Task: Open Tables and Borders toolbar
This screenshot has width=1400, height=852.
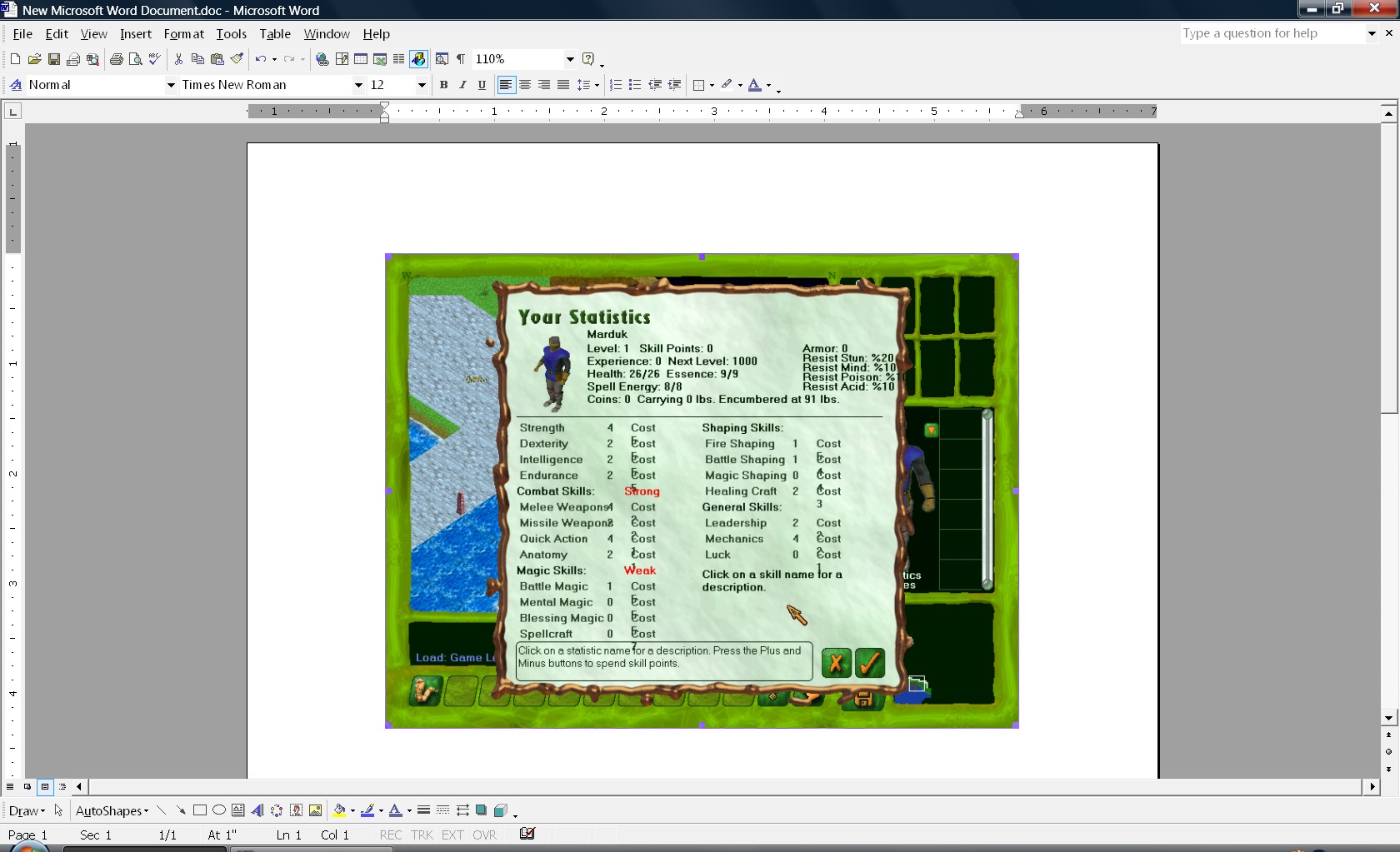Action: tap(342, 59)
